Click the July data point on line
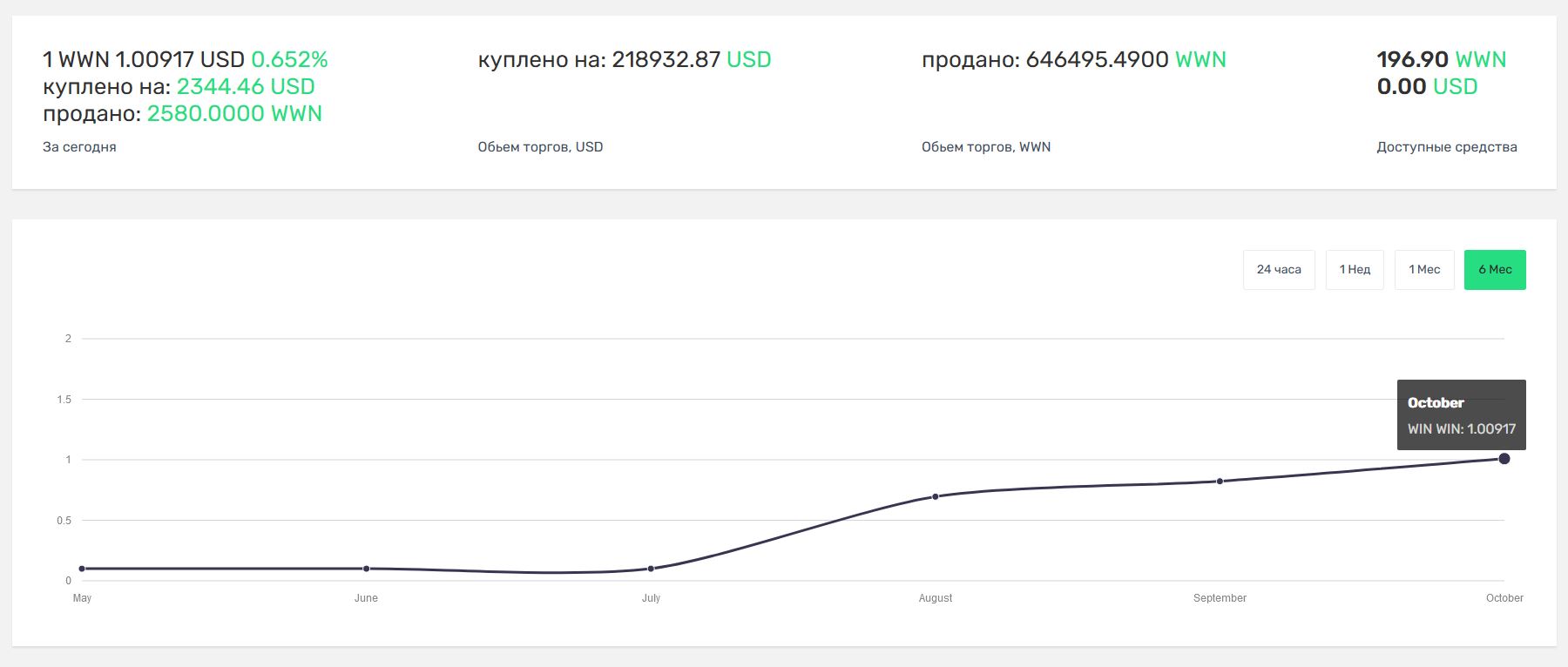1568x667 pixels. (651, 569)
